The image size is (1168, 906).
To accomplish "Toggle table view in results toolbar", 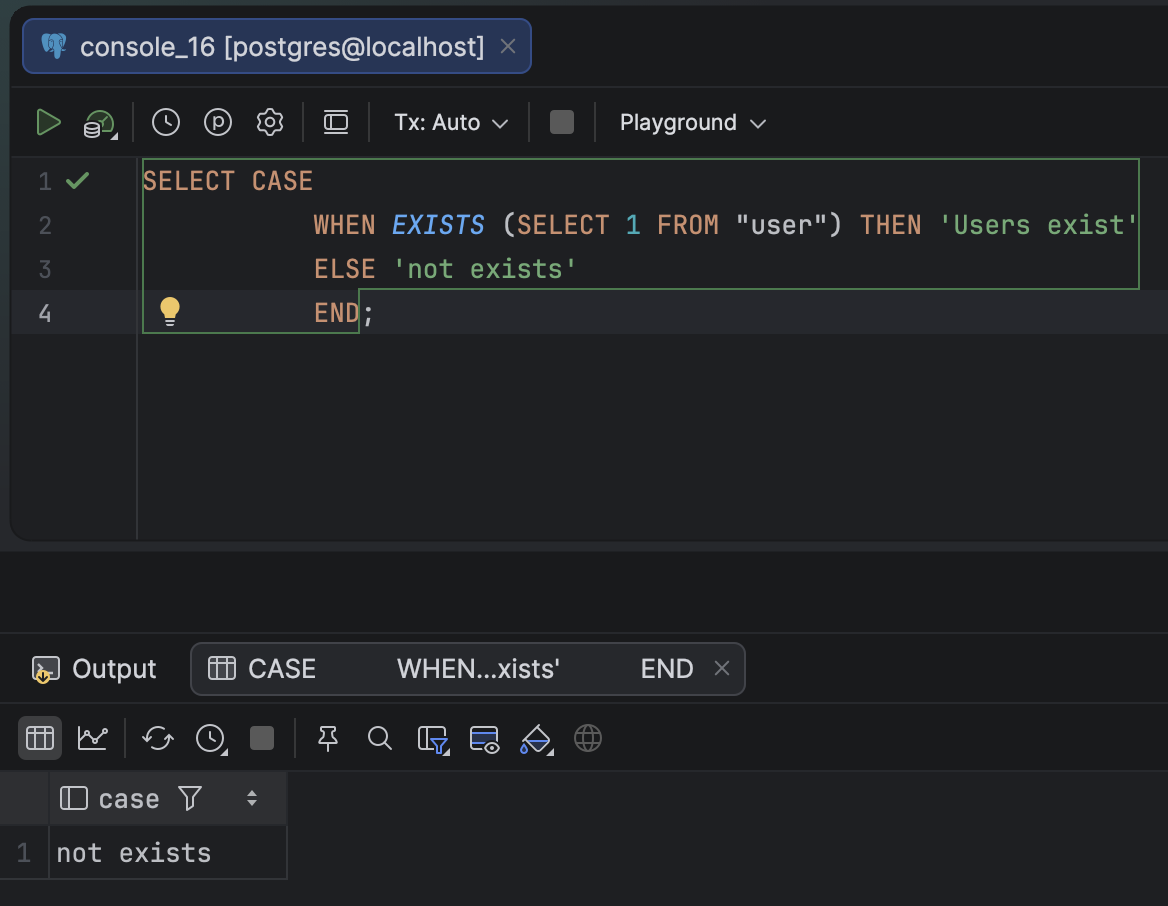I will point(39,738).
